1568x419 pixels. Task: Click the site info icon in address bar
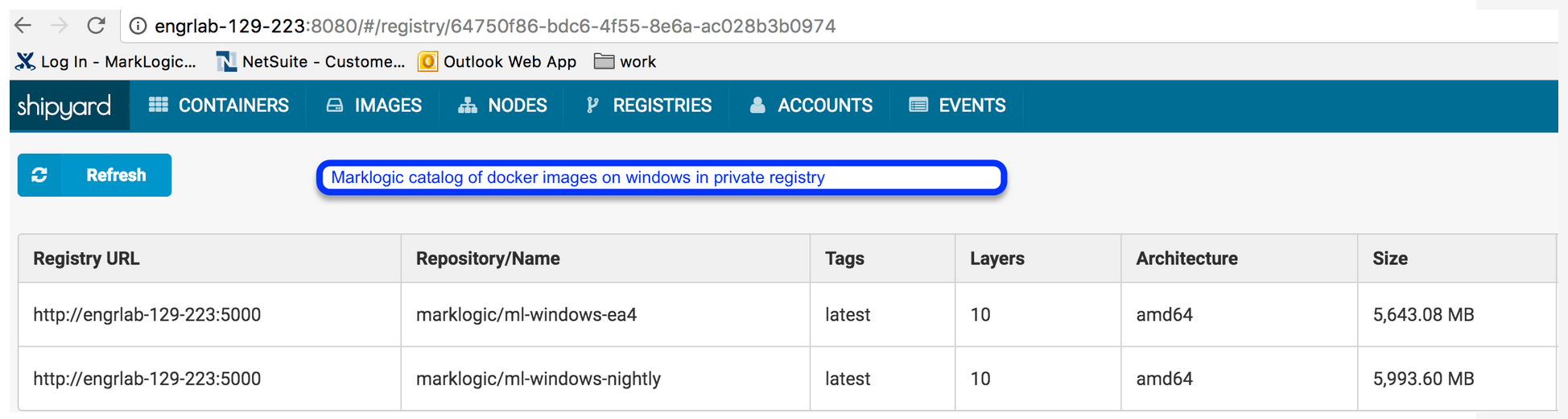point(138,27)
